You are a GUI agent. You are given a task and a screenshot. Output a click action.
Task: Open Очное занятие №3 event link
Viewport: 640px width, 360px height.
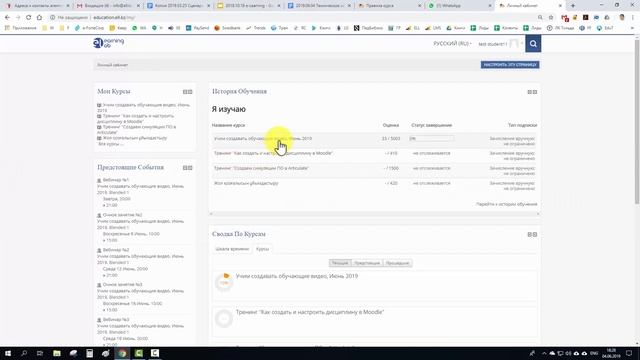122,284
